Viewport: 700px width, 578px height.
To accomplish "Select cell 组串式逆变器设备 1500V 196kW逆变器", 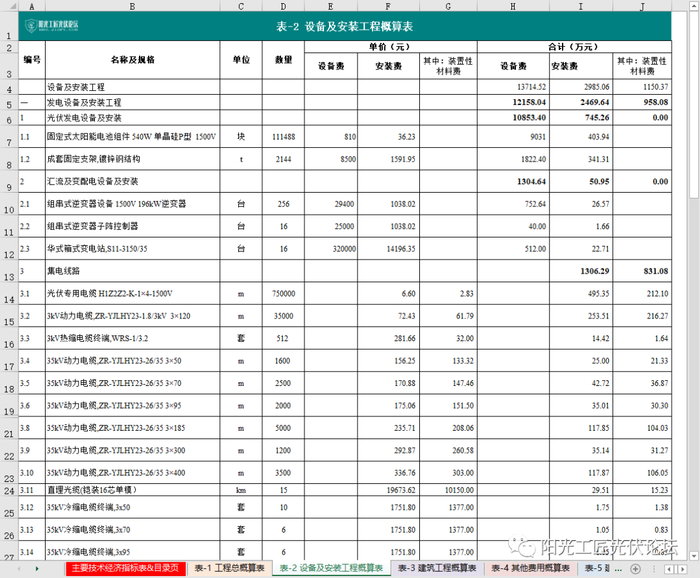I will pos(132,204).
